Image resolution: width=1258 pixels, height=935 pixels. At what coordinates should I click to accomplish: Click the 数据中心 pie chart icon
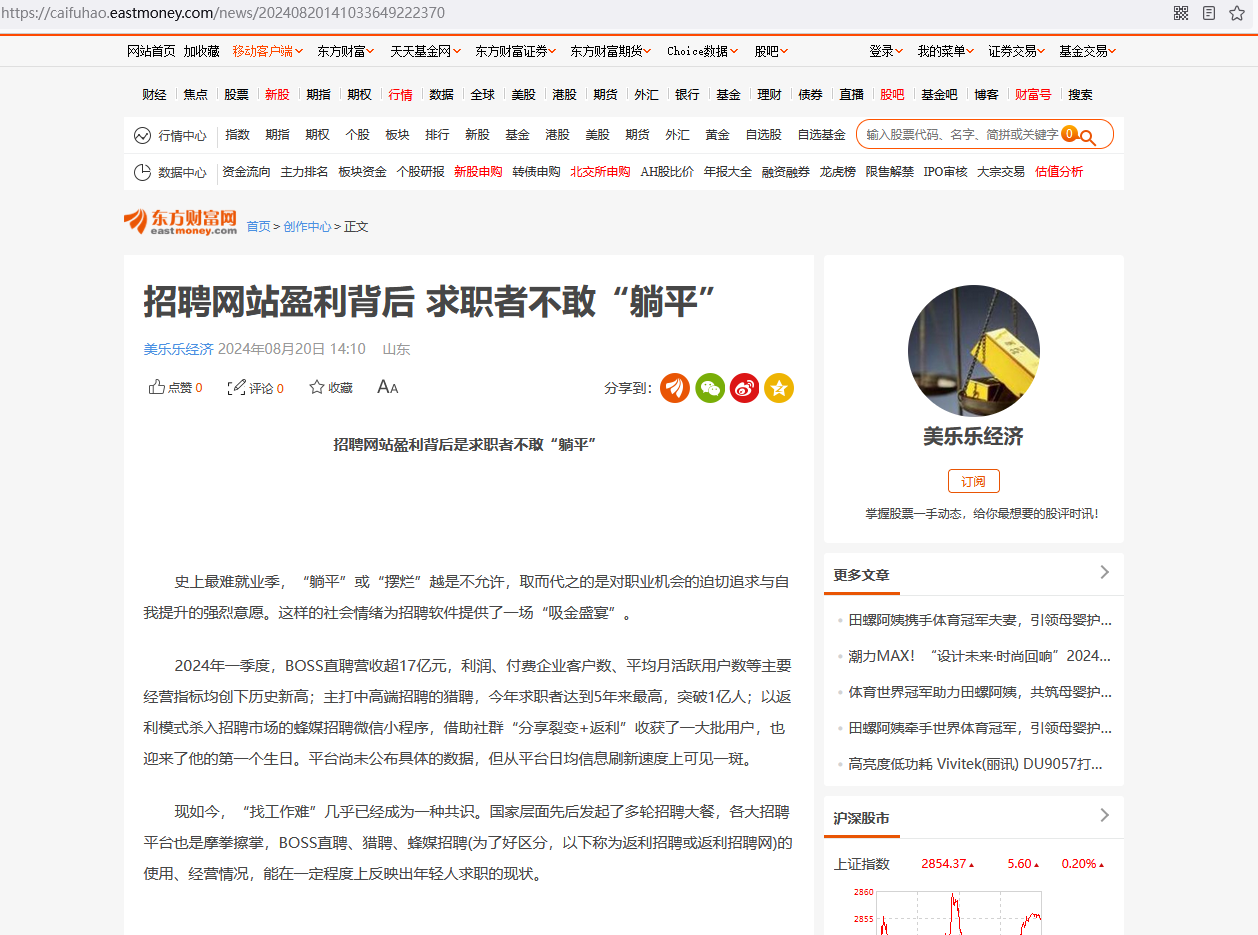142,172
